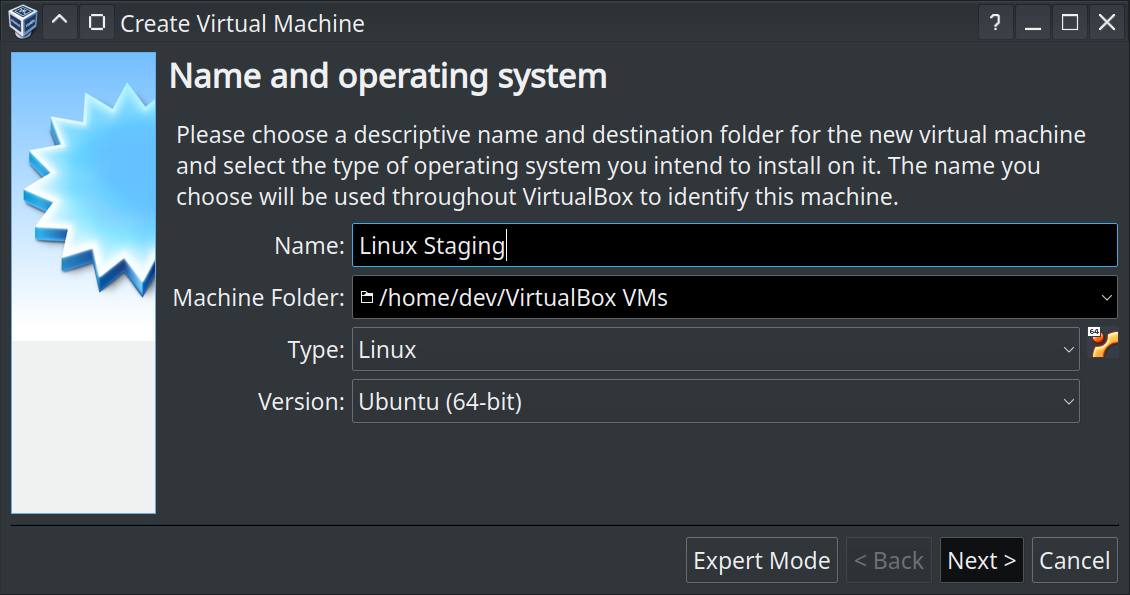Close the wizard with the title bar X
This screenshot has height=595, width=1130.
click(x=1107, y=23)
